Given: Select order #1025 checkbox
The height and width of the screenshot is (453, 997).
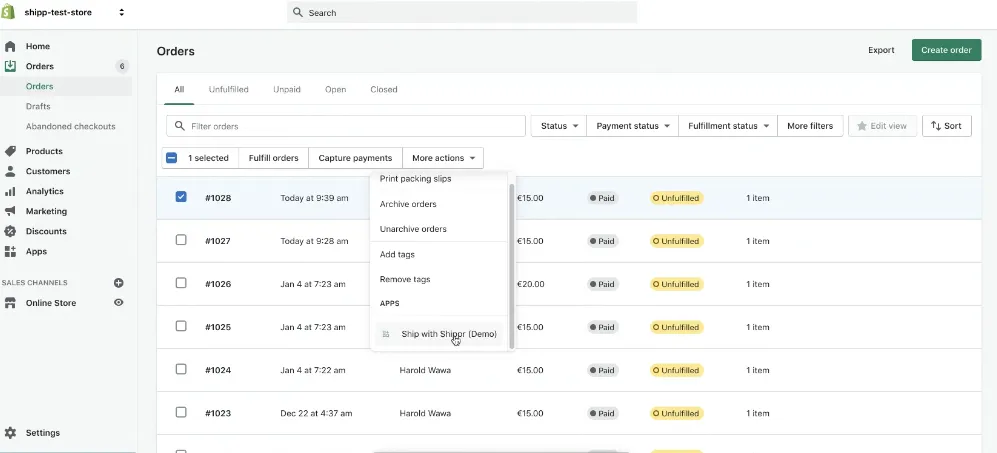Looking at the screenshot, I should [x=181, y=326].
